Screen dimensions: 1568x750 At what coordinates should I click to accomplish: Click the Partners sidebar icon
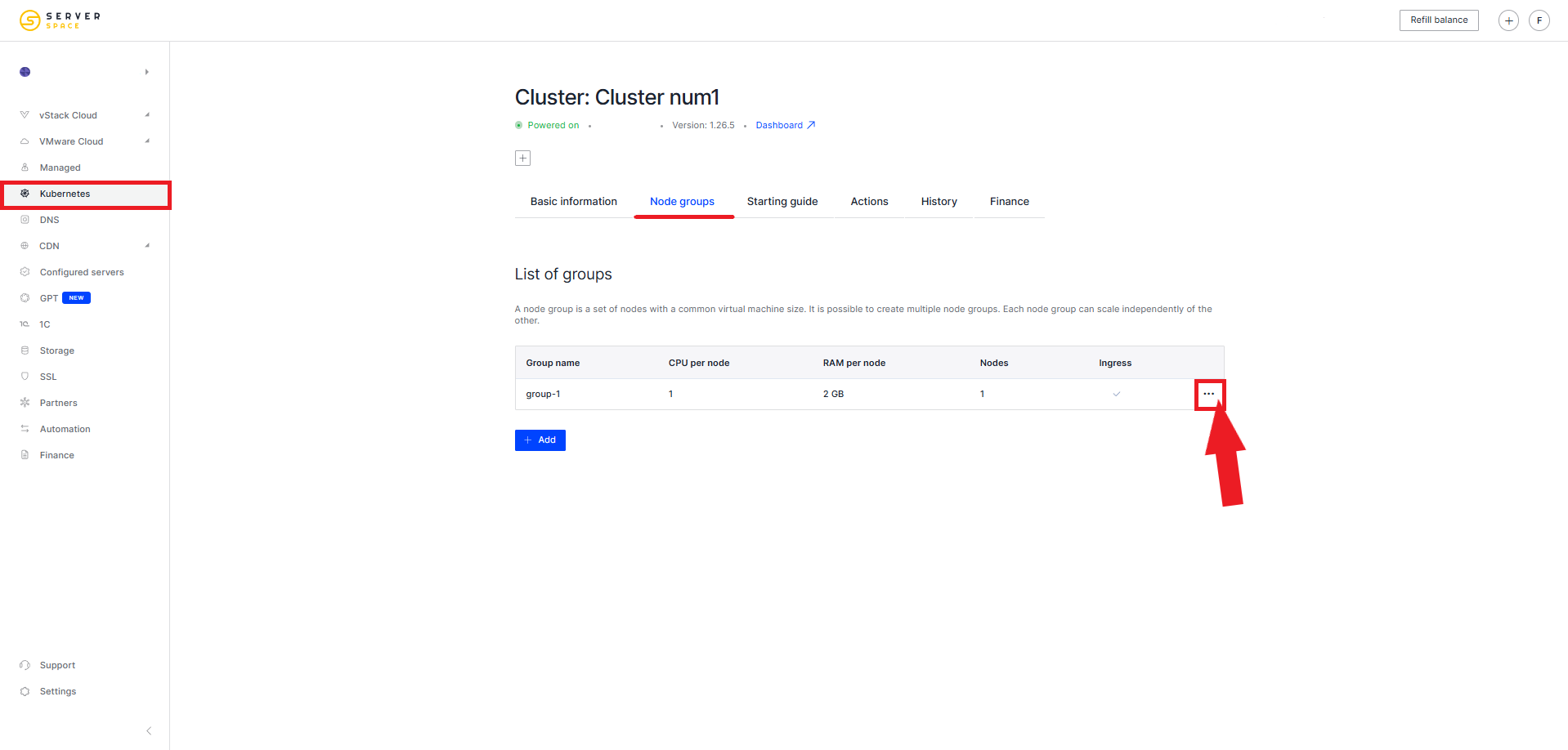25,403
